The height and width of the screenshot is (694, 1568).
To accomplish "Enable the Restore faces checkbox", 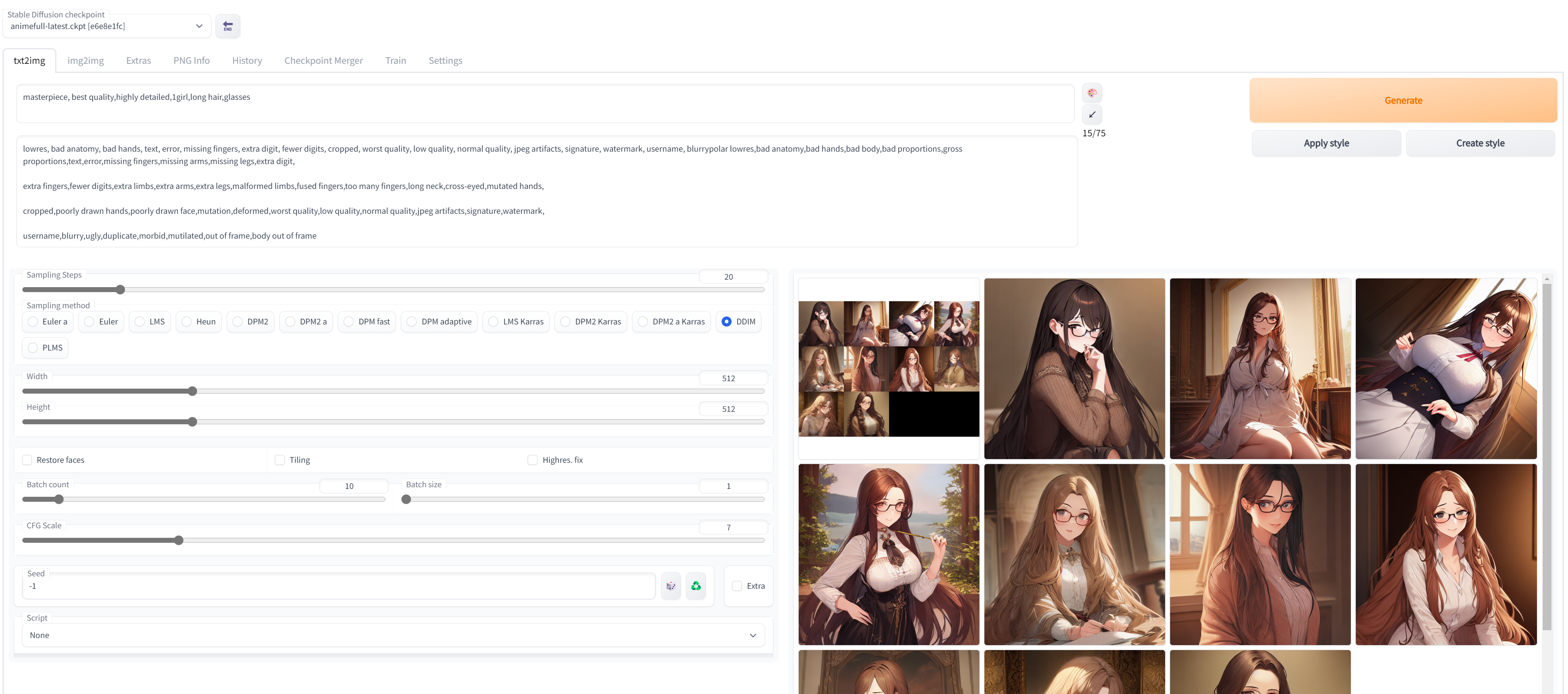I will 27,460.
